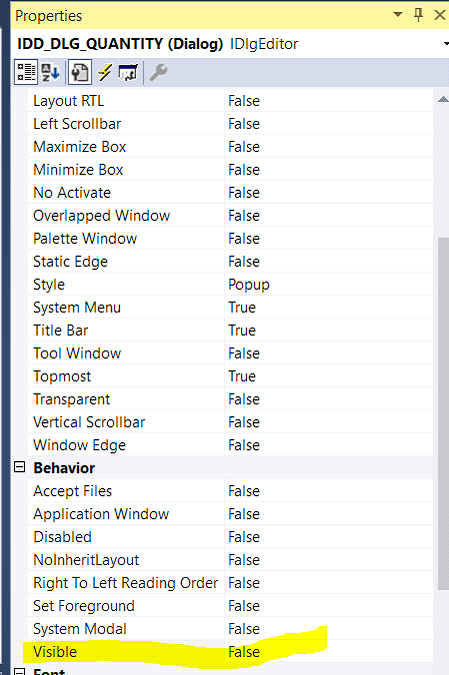
Task: Close the Properties panel
Action: [x=440, y=15]
